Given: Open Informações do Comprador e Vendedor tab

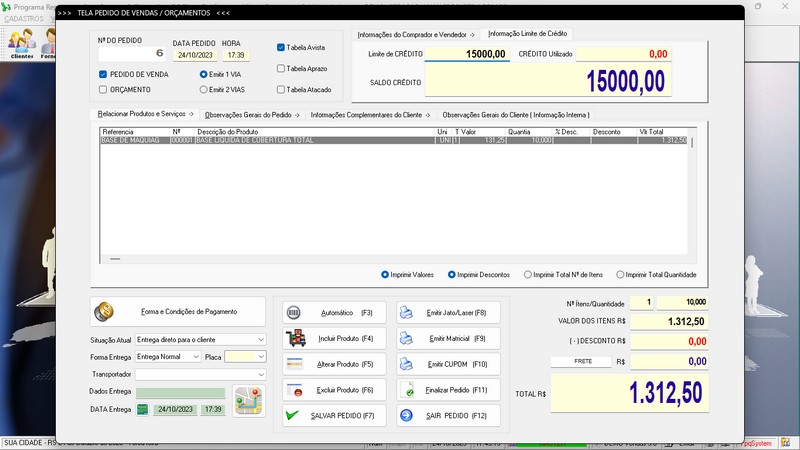Looking at the screenshot, I should [x=416, y=34].
